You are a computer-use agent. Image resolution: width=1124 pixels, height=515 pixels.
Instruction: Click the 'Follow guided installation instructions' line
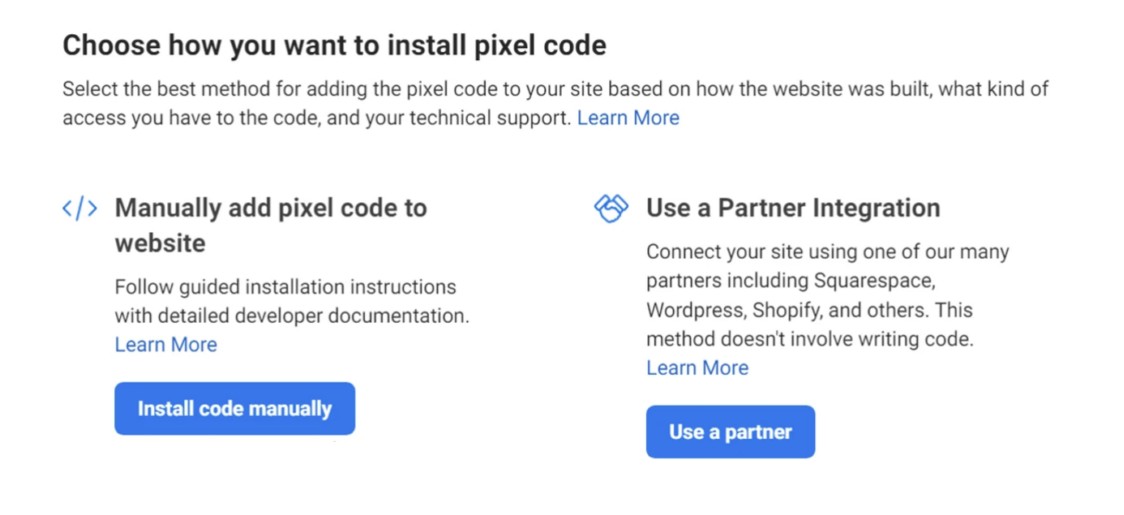285,287
